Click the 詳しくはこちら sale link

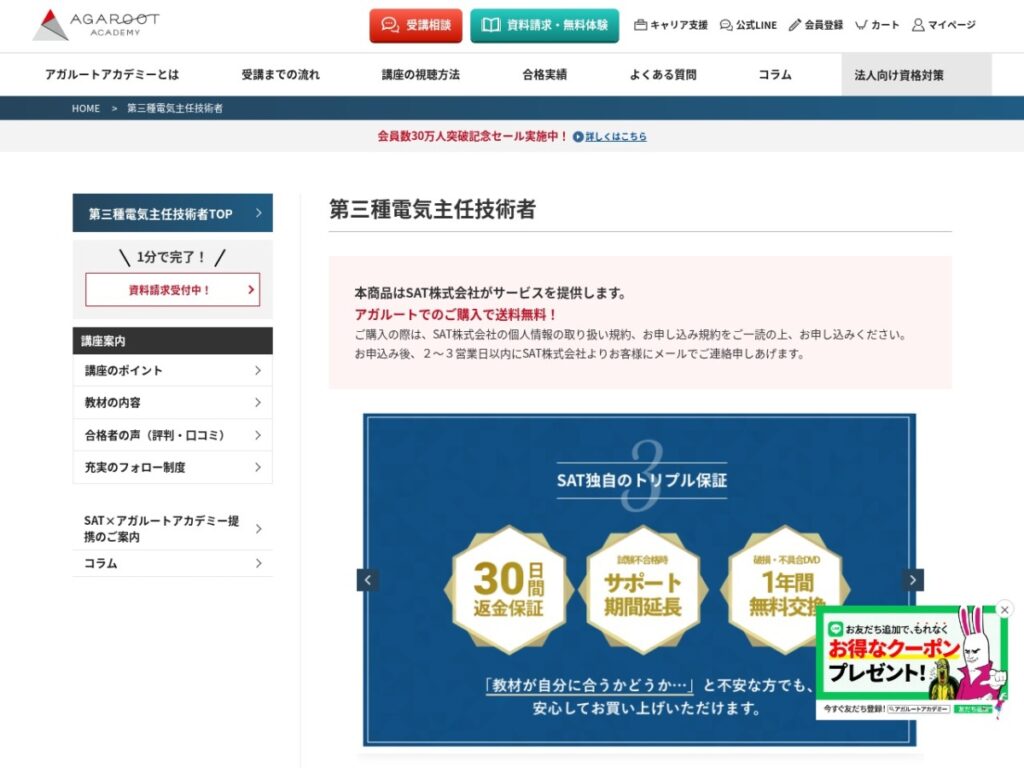pyautogui.click(x=616, y=136)
